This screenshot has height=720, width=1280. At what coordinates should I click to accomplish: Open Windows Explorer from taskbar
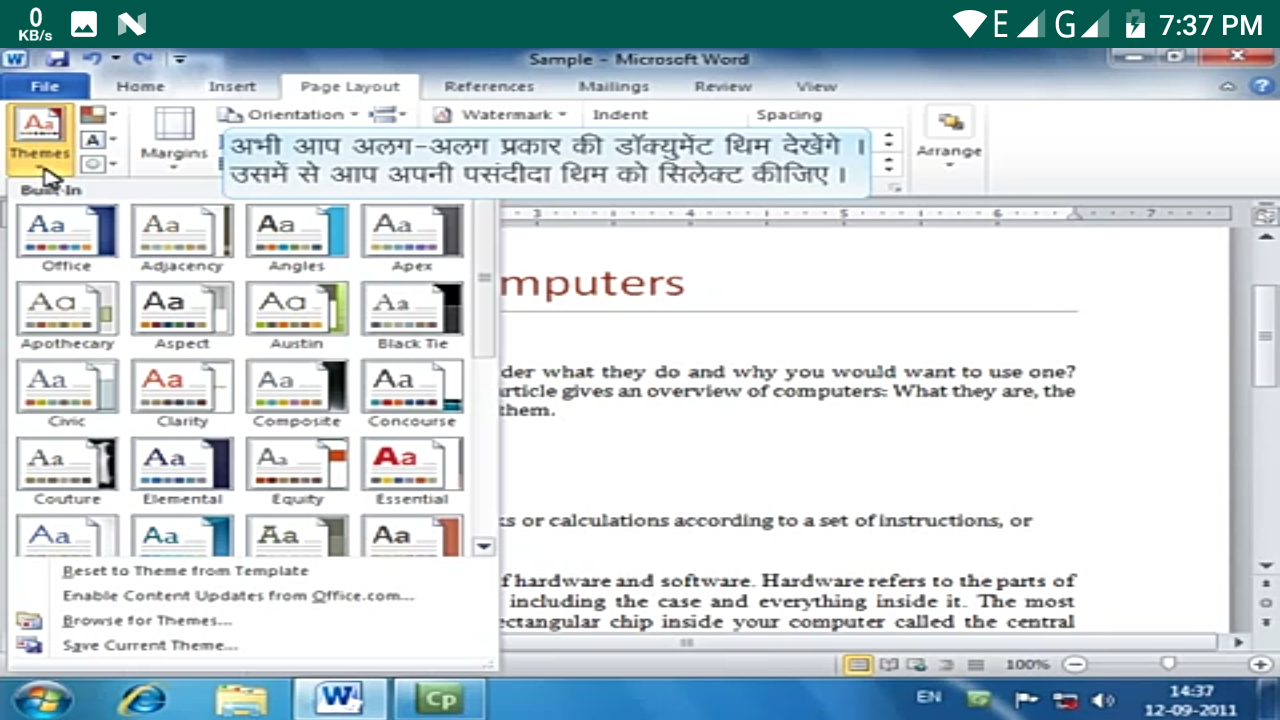click(x=241, y=698)
